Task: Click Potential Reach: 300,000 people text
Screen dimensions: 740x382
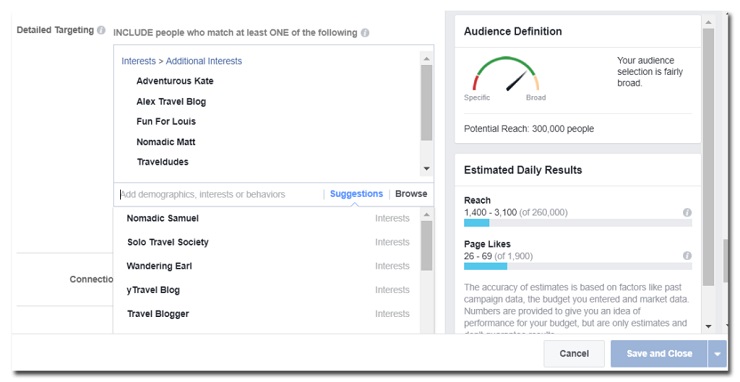Action: [529, 129]
